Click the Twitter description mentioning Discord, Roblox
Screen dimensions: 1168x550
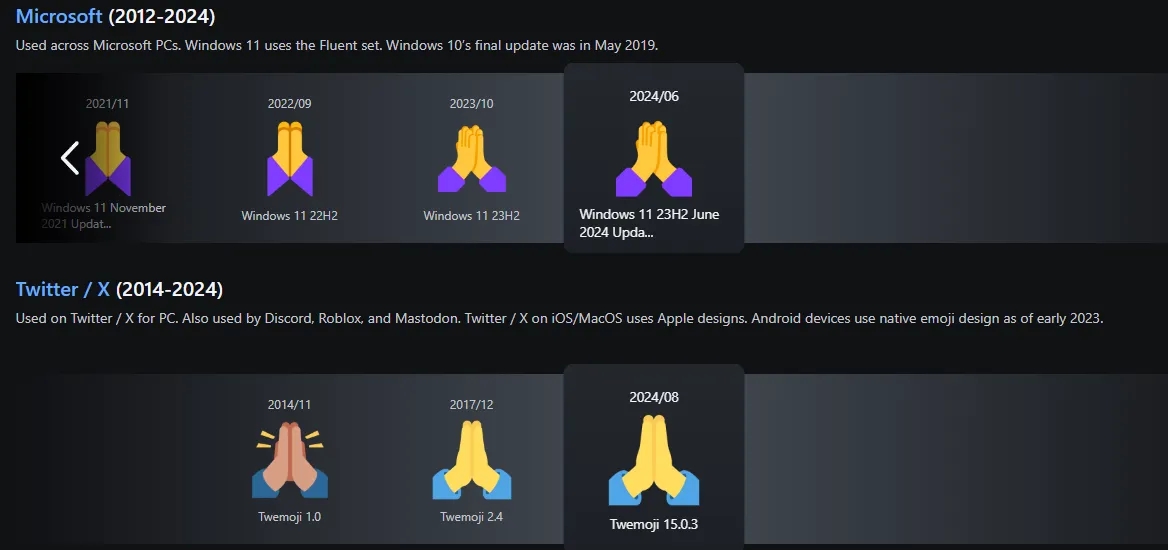click(x=559, y=318)
